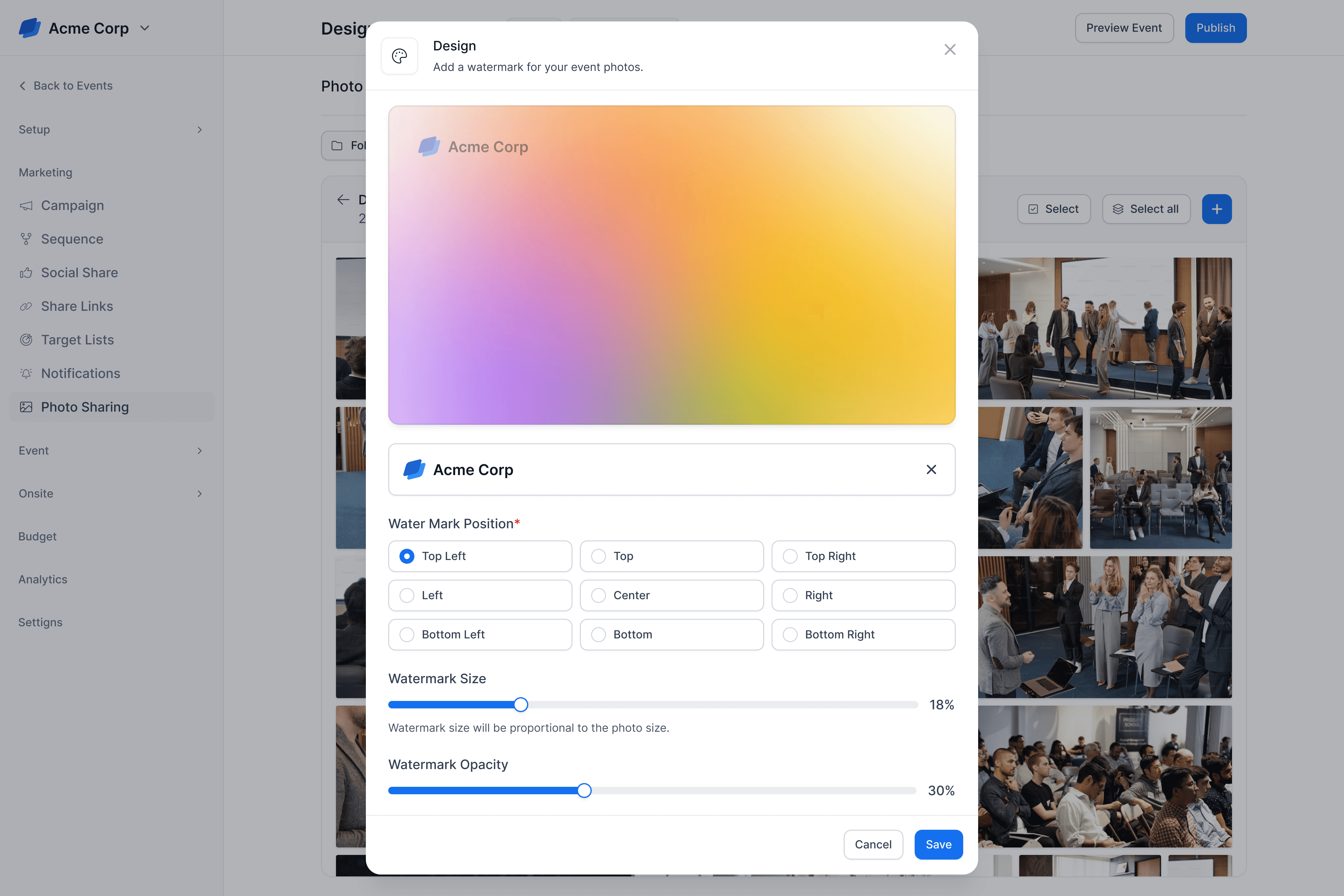Click the Photo Sharing image icon
The height and width of the screenshot is (896, 1344).
tap(26, 408)
